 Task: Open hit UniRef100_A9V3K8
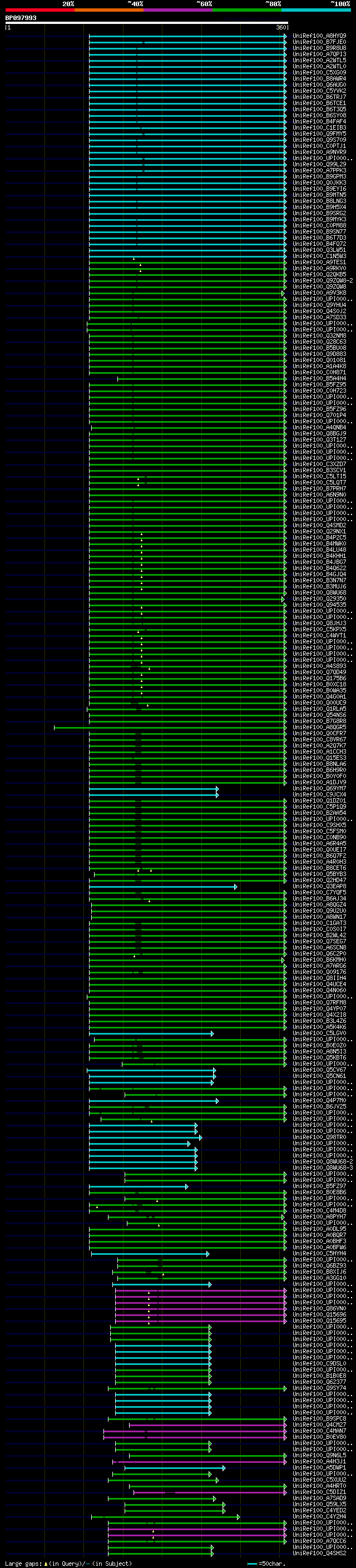pyautogui.click(x=319, y=293)
